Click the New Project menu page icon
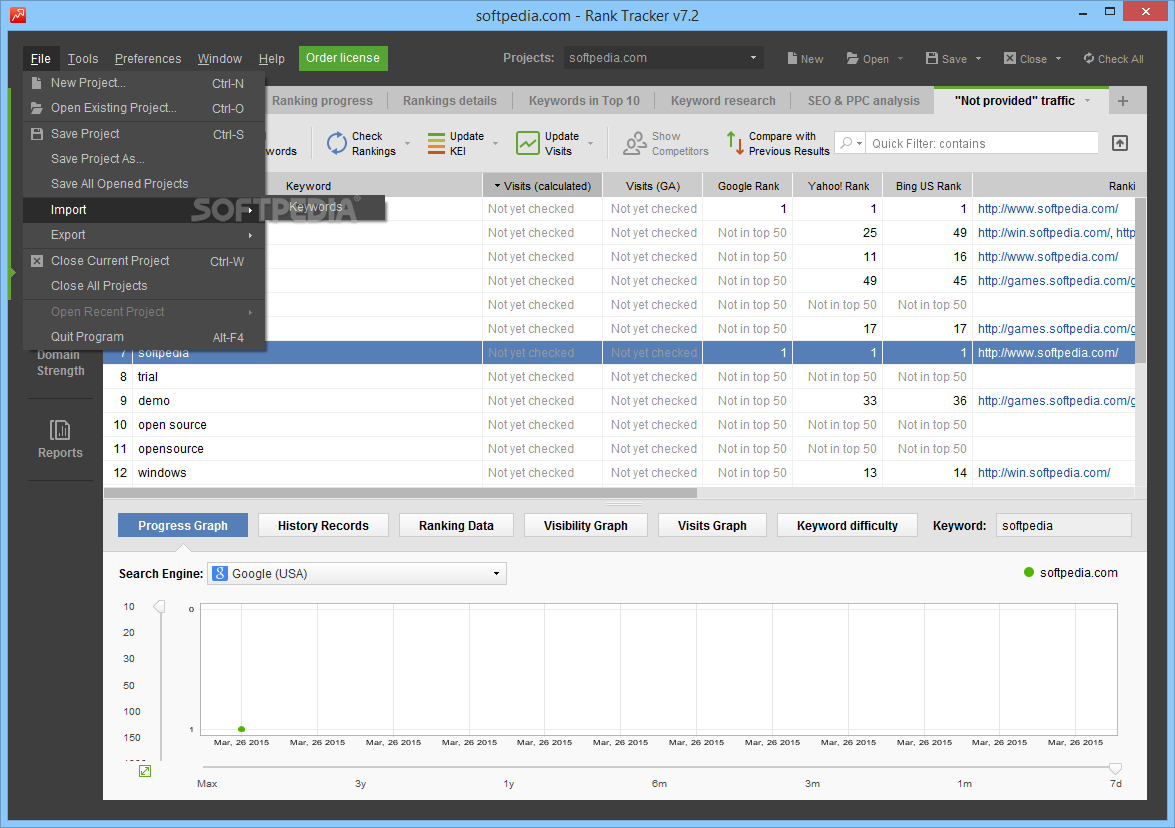Screen dimensions: 1175x828 36,83
